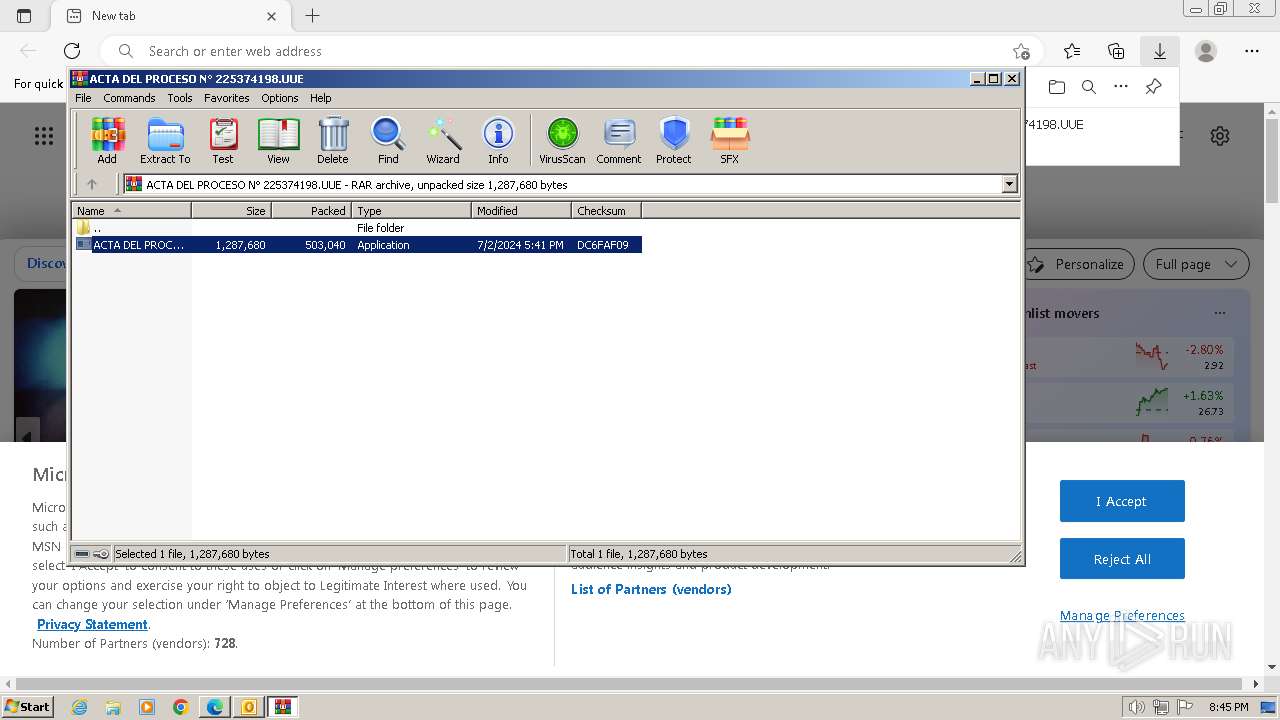The image size is (1280, 720).
Task: Select the ACTA DEL PROC... application file
Action: [357, 245]
